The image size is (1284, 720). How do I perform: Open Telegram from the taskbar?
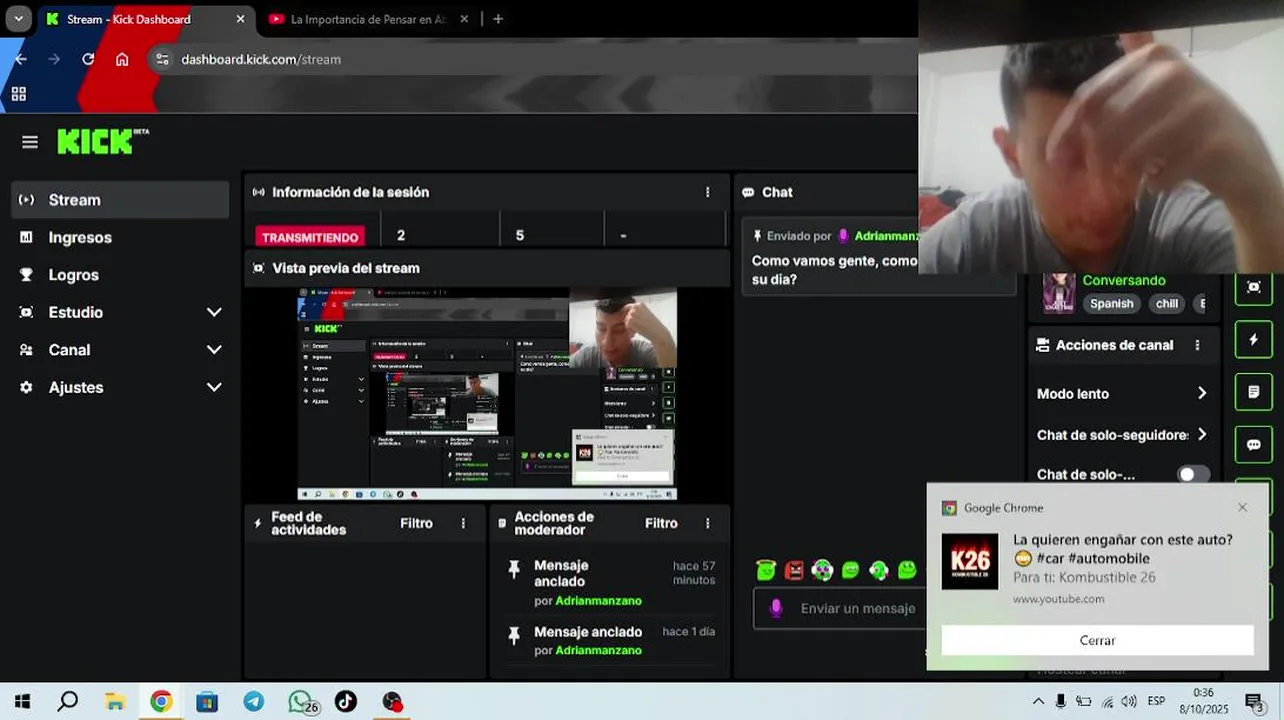(x=254, y=702)
